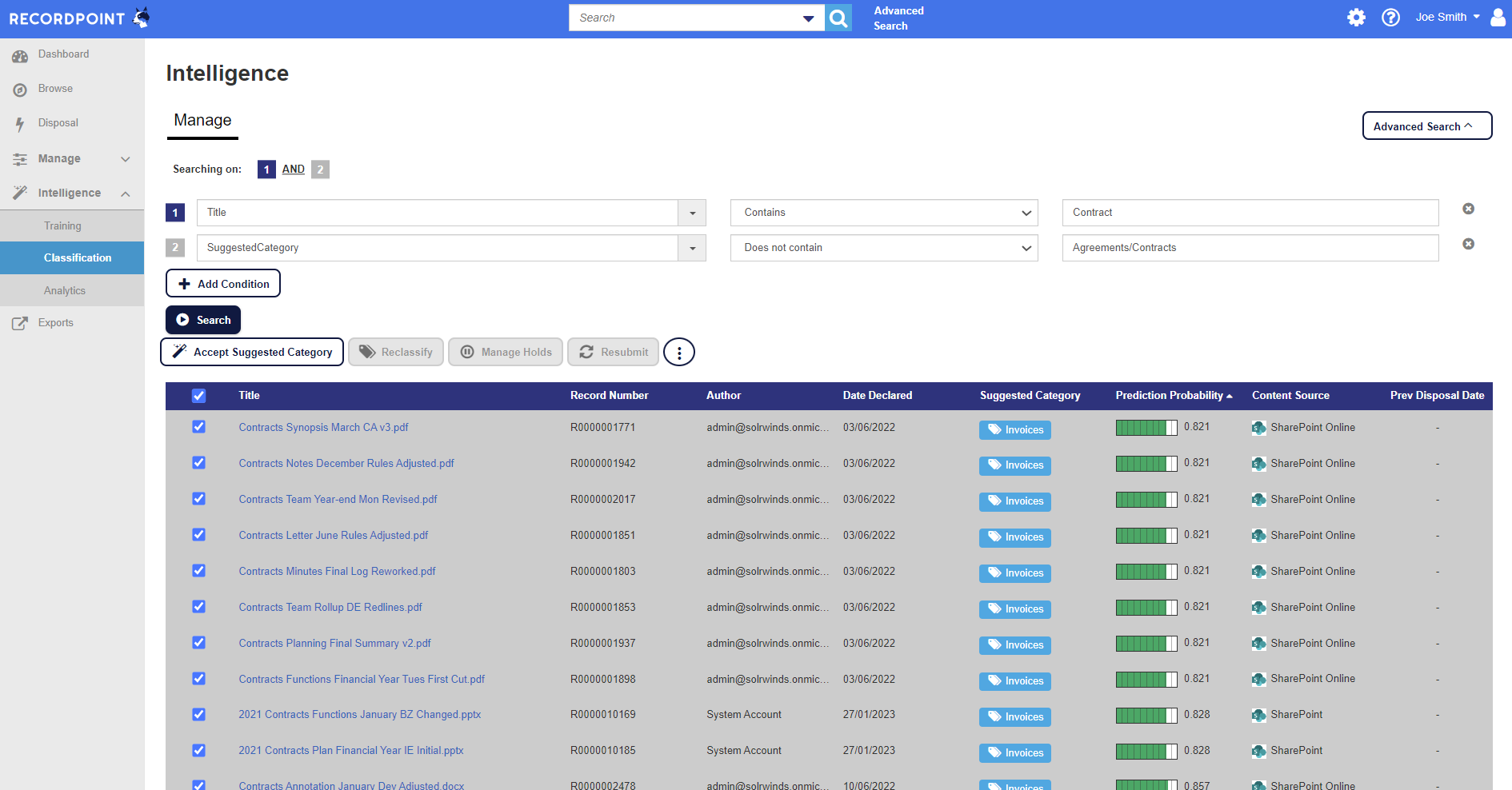Expand the Manage sidebar section
Viewport: 1512px width, 790px height.
pos(126,159)
